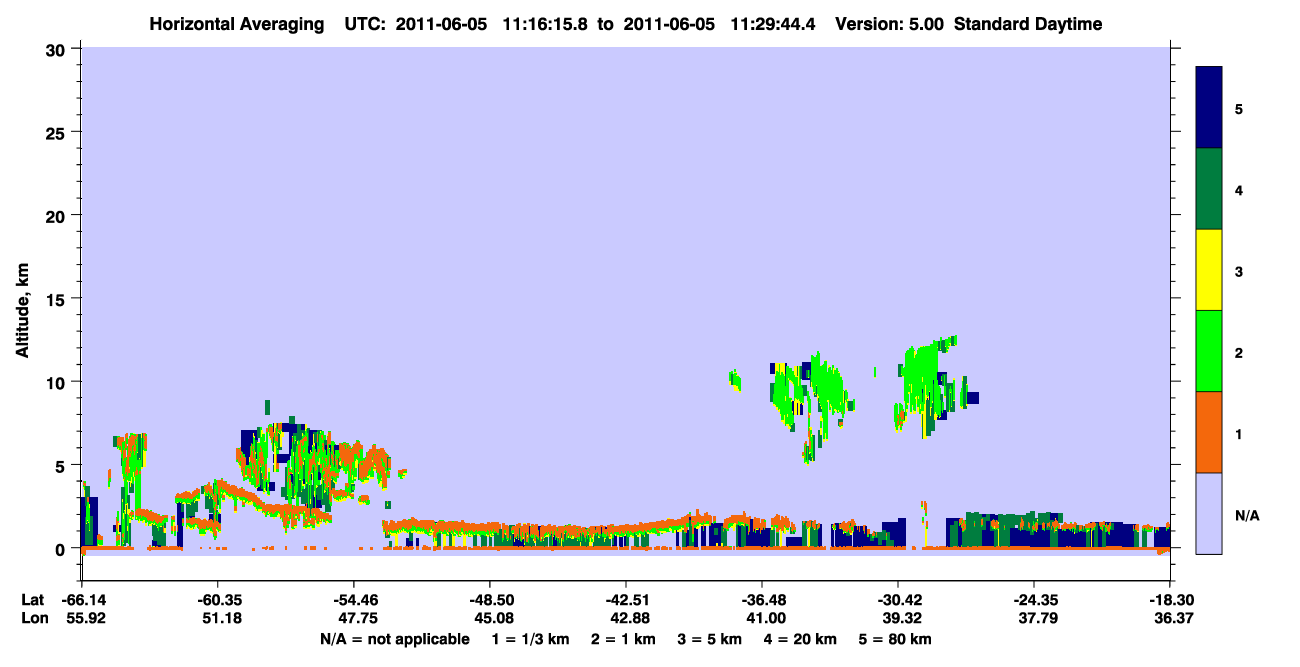Click the dark blue colorbar segment labeled 5
This screenshot has height=667, width=1300.
pos(1209,108)
